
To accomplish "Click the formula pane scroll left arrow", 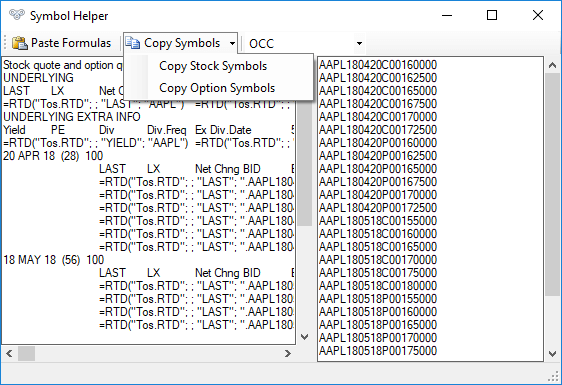I will (9, 353).
